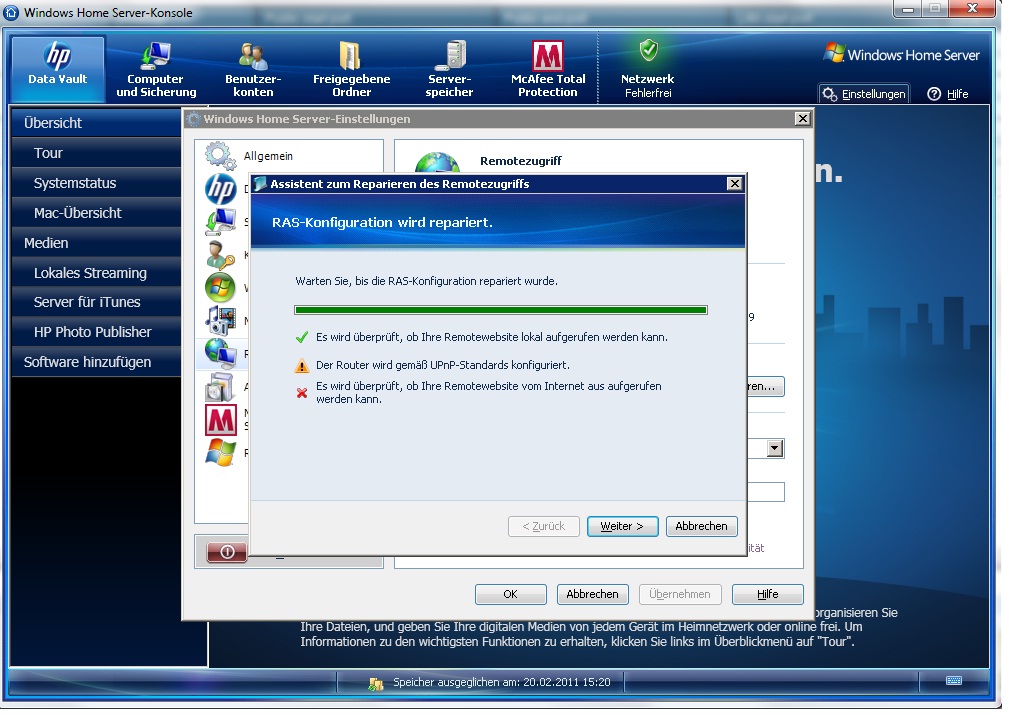Viewport: 1009px width, 717px height.
Task: Open Server für iTunes in sidebar
Action: [x=97, y=302]
